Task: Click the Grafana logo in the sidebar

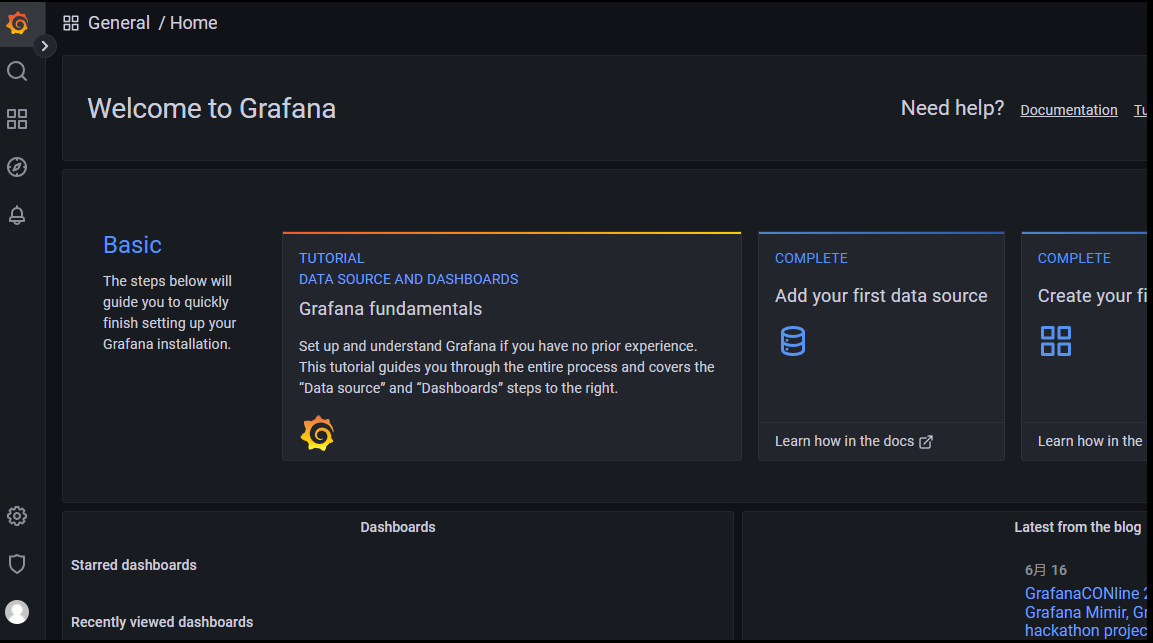Action: (x=17, y=24)
